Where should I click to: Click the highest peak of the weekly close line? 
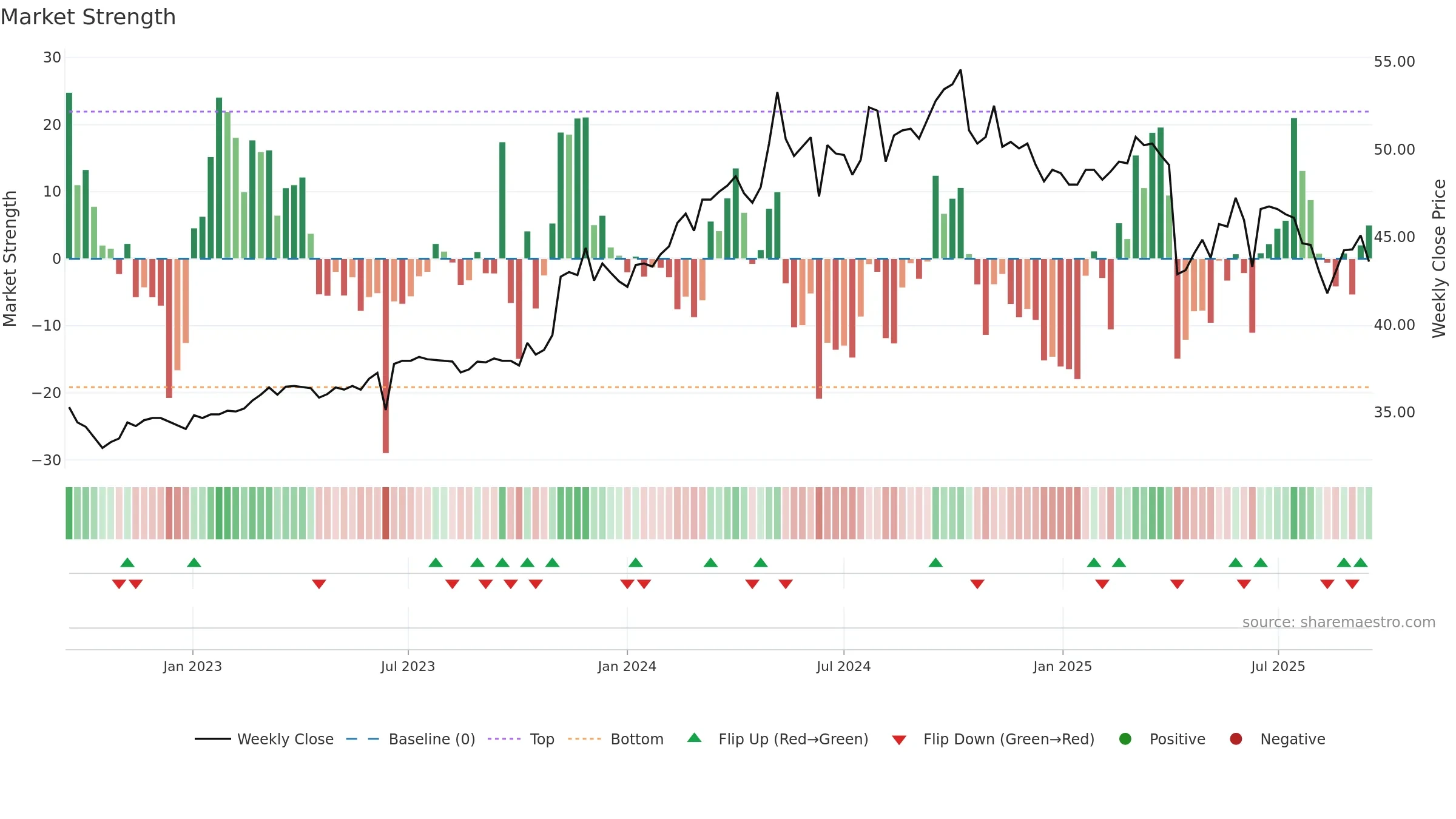[x=960, y=70]
